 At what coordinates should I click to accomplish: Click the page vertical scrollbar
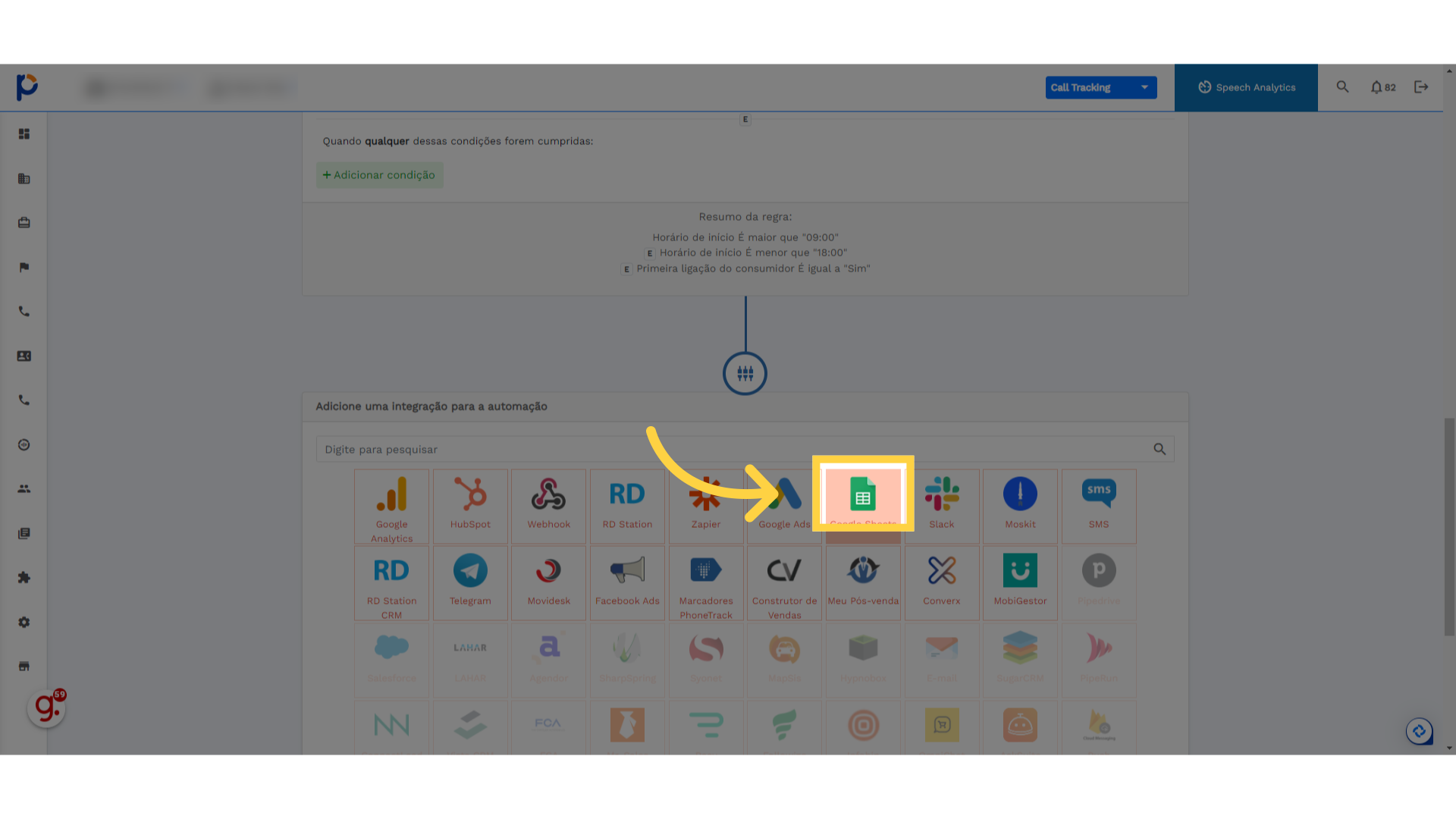pos(1449,526)
